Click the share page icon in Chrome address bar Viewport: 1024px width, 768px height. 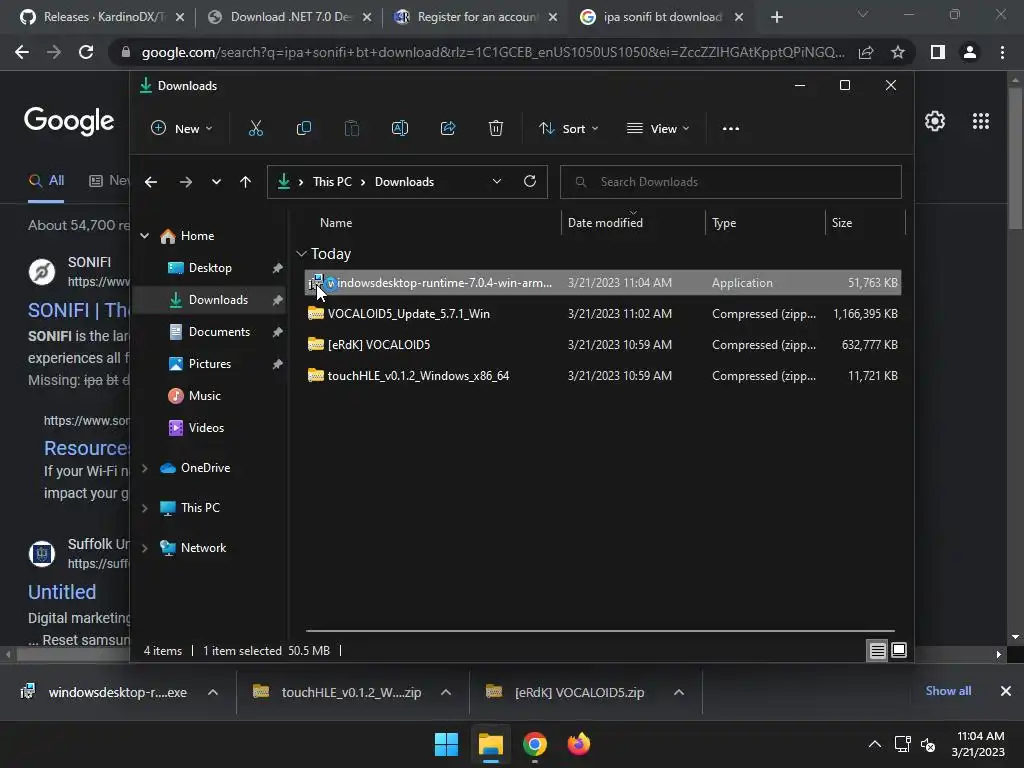pos(866,52)
